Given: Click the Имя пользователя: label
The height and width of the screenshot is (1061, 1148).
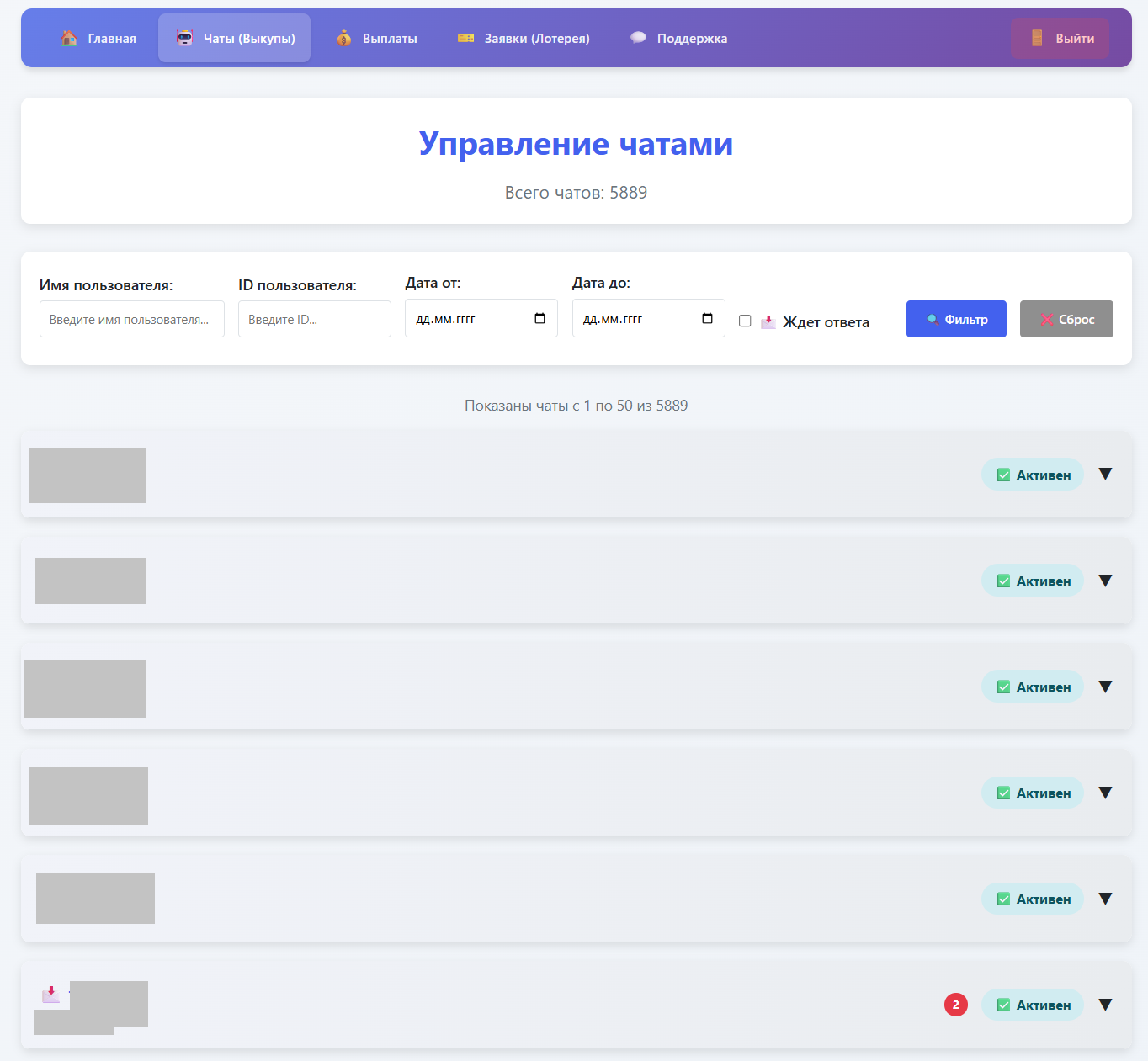Looking at the screenshot, I should click(106, 285).
